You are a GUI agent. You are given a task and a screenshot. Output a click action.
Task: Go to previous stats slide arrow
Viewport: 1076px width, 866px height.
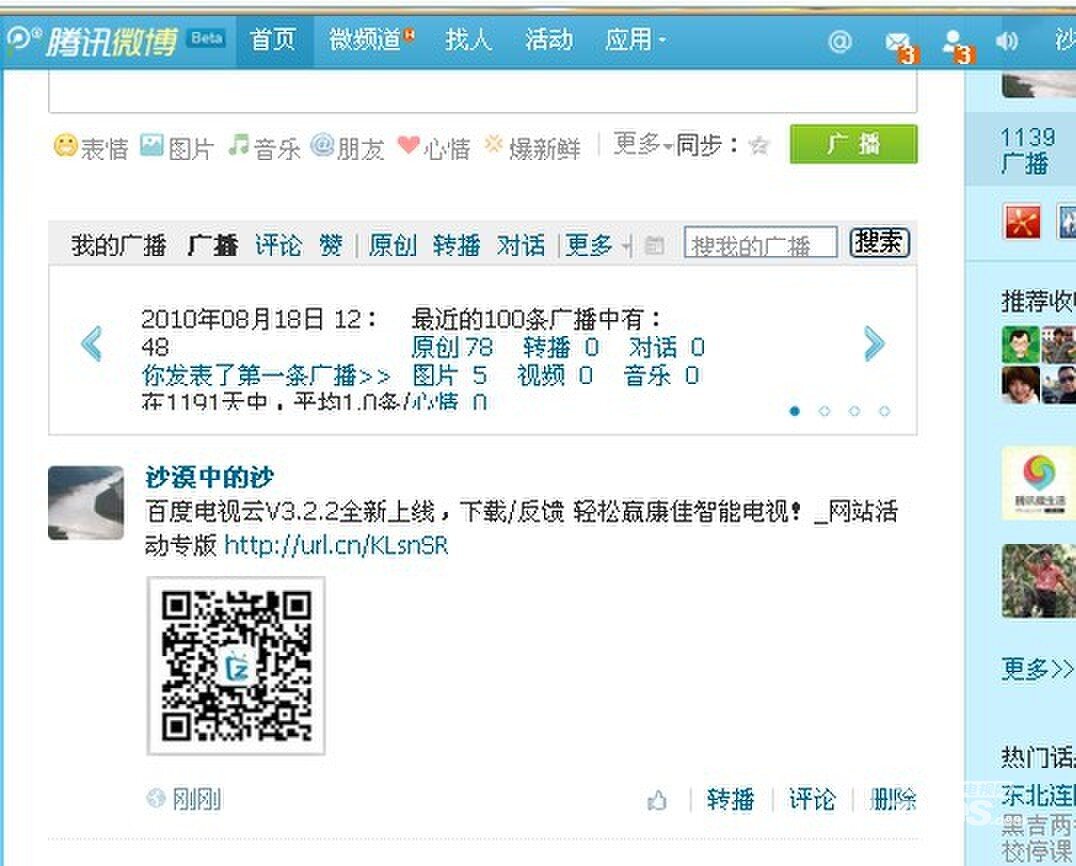pyautogui.click(x=92, y=344)
